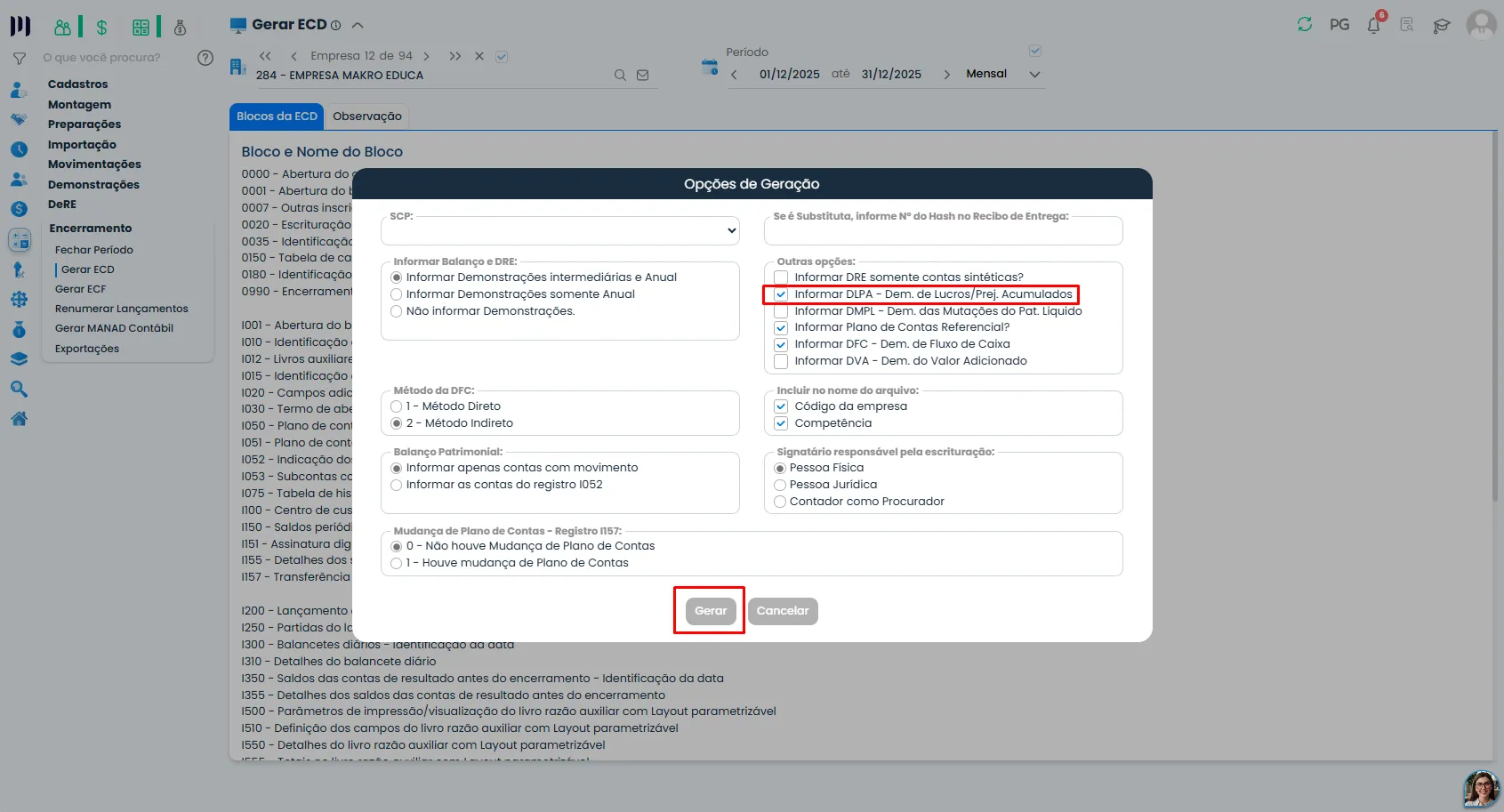Click the Gerar button

711,611
